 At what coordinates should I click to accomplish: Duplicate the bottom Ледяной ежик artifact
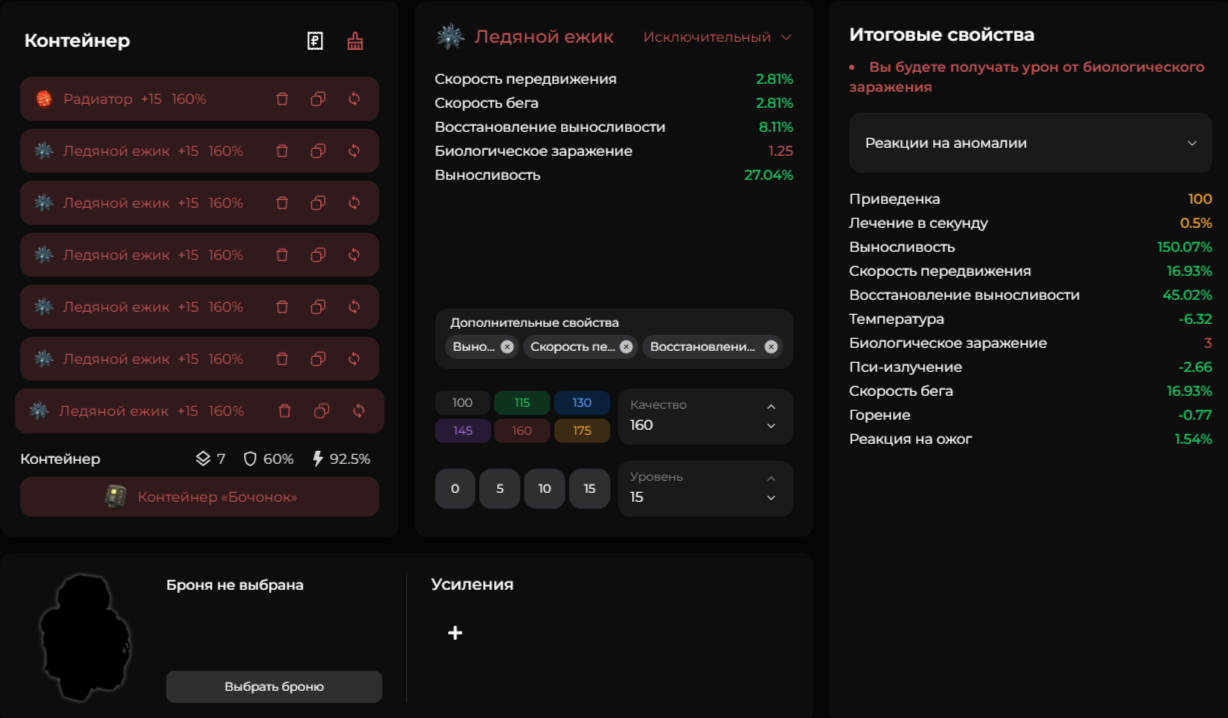322,411
